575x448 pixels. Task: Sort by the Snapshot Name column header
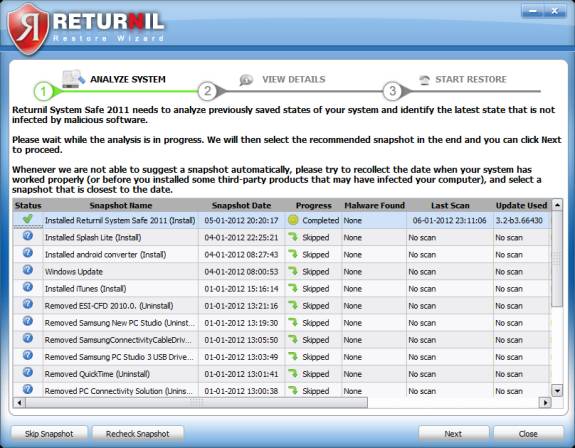pyautogui.click(x=121, y=205)
